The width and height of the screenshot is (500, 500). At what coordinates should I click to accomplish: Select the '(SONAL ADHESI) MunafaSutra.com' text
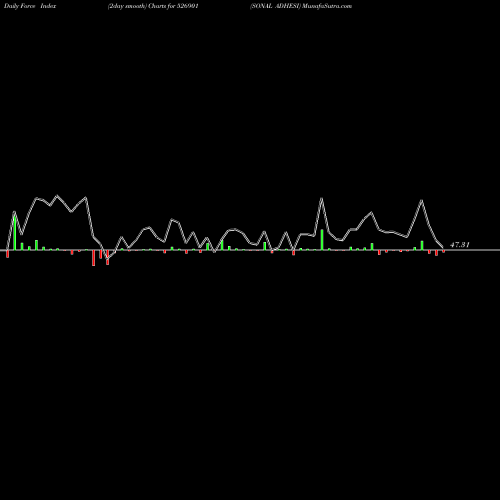pos(301,6)
